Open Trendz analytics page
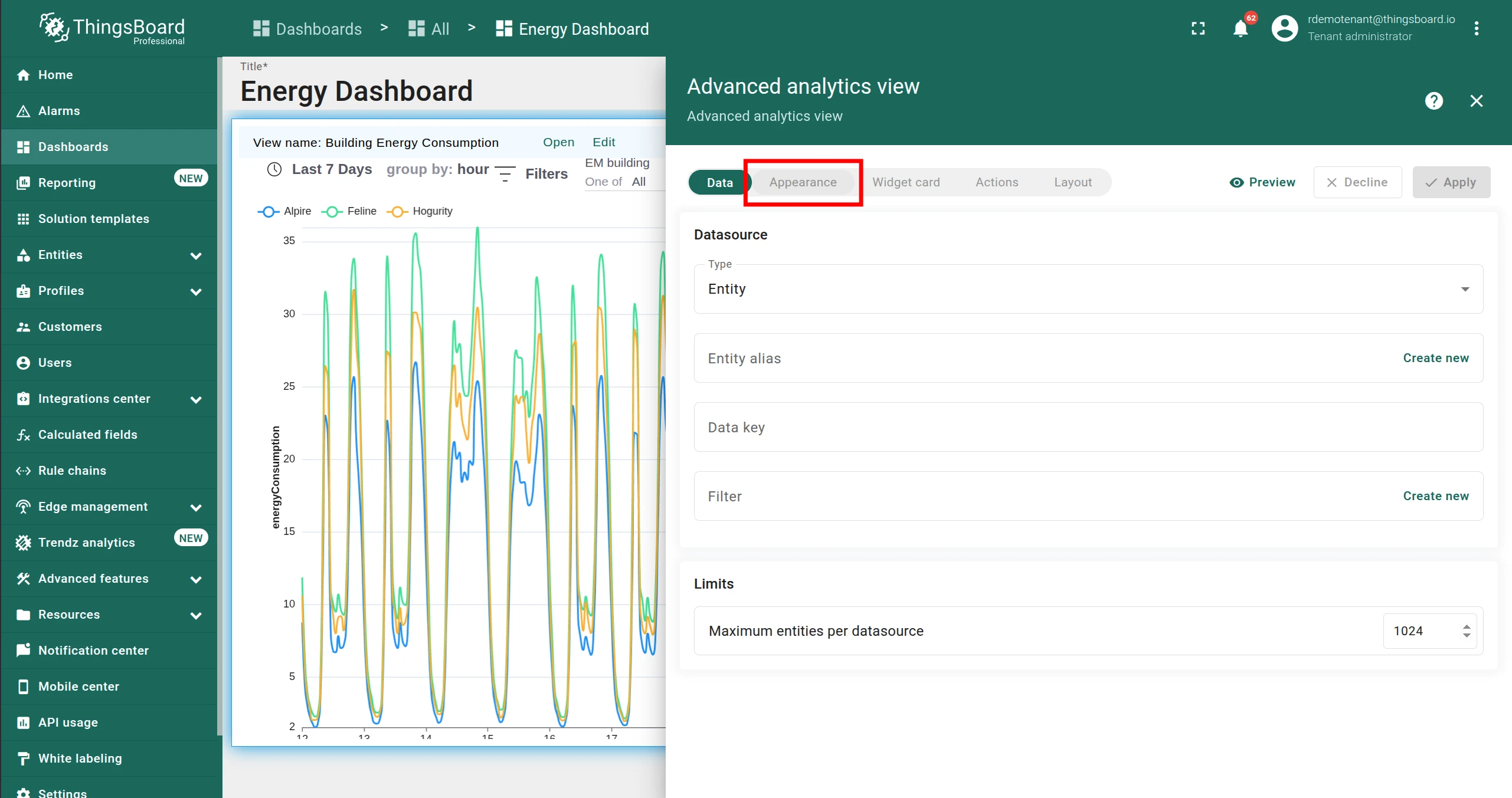The image size is (1512, 798). [109, 543]
